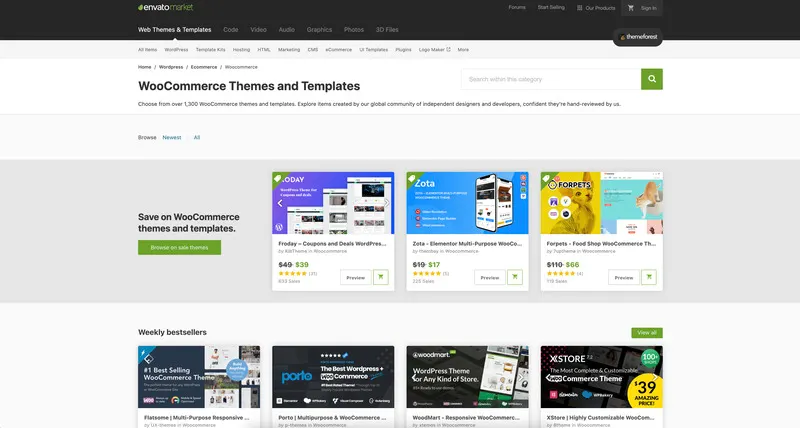Show previous image on WoodMart card
The image size is (800, 428).
pos(414,377)
